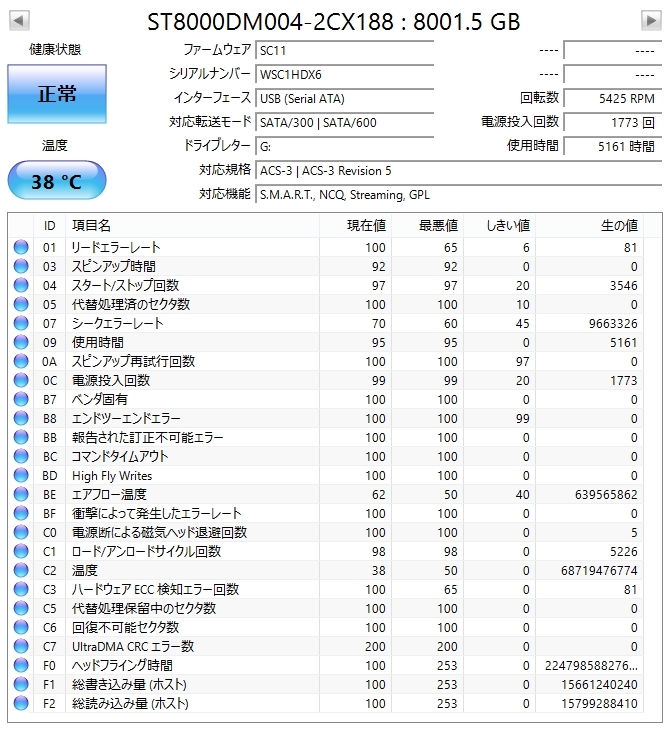This screenshot has width=671, height=731.
Task: Click the 正常 health status button
Action: [x=57, y=94]
